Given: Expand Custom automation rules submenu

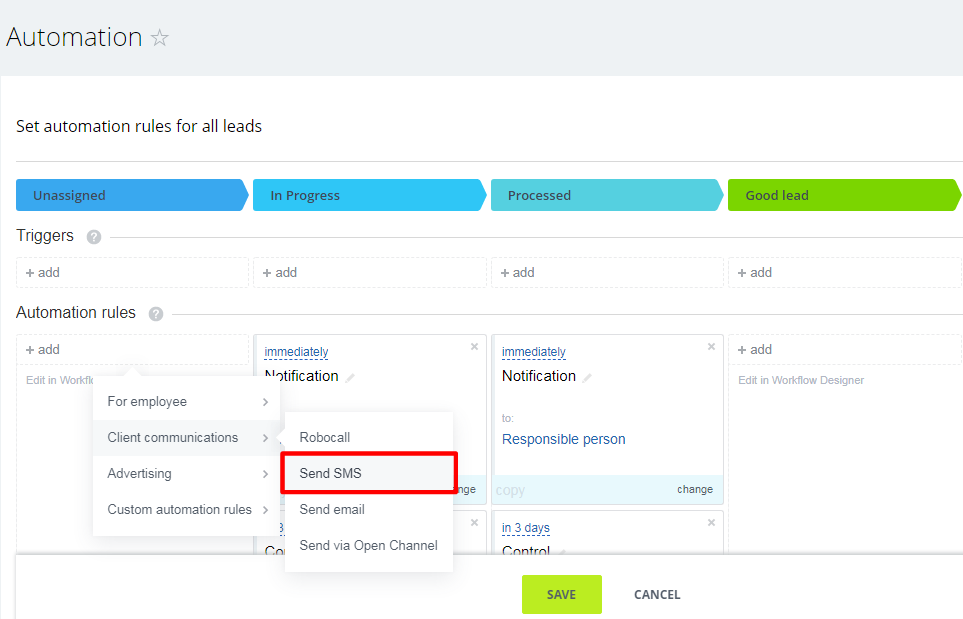Looking at the screenshot, I should [187, 510].
